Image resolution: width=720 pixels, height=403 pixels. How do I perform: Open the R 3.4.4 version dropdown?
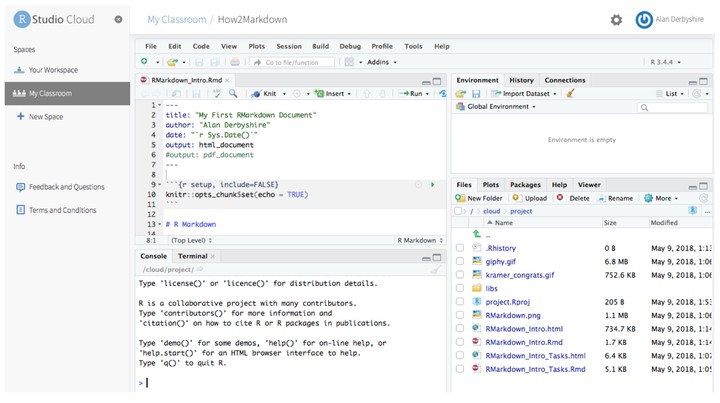point(665,62)
